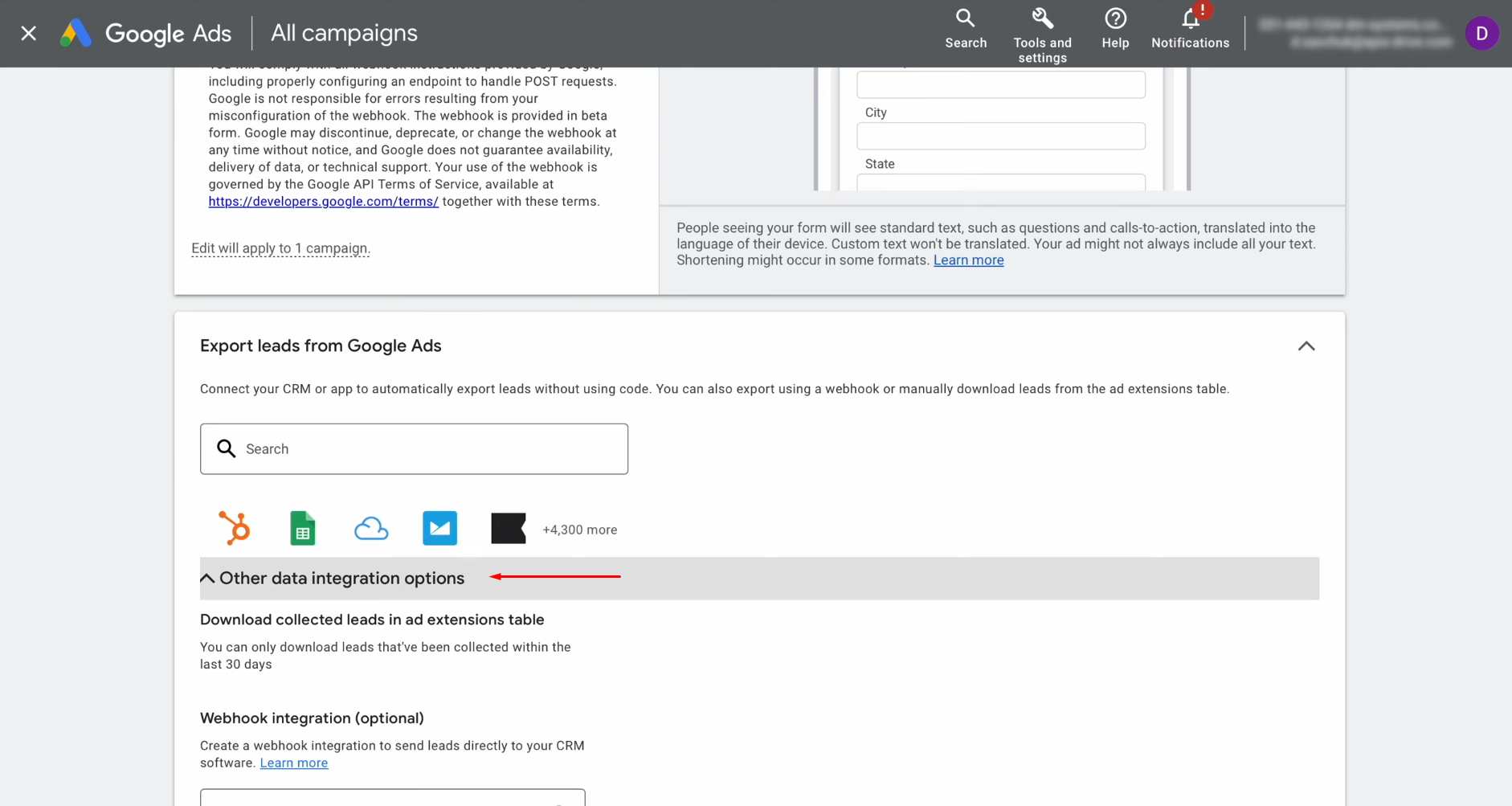Open the Help menu
The width and height of the screenshot is (1512, 806).
(x=1115, y=29)
